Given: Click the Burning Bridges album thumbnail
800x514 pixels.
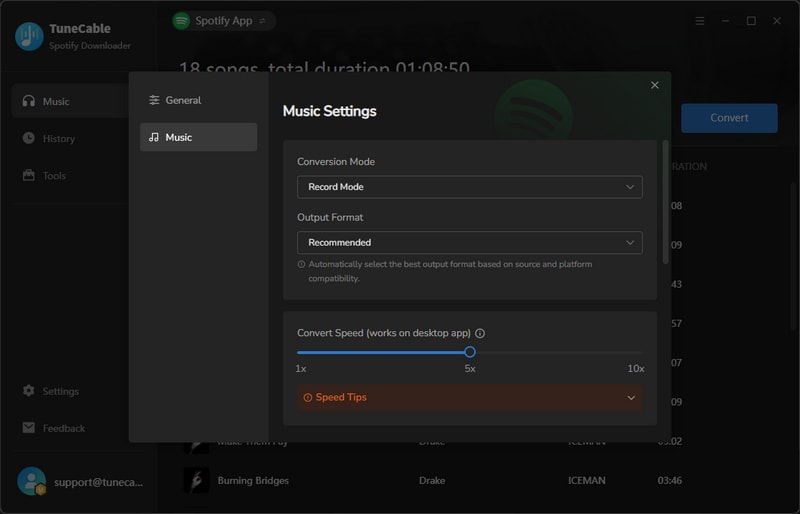Looking at the screenshot, I should pyautogui.click(x=196, y=480).
